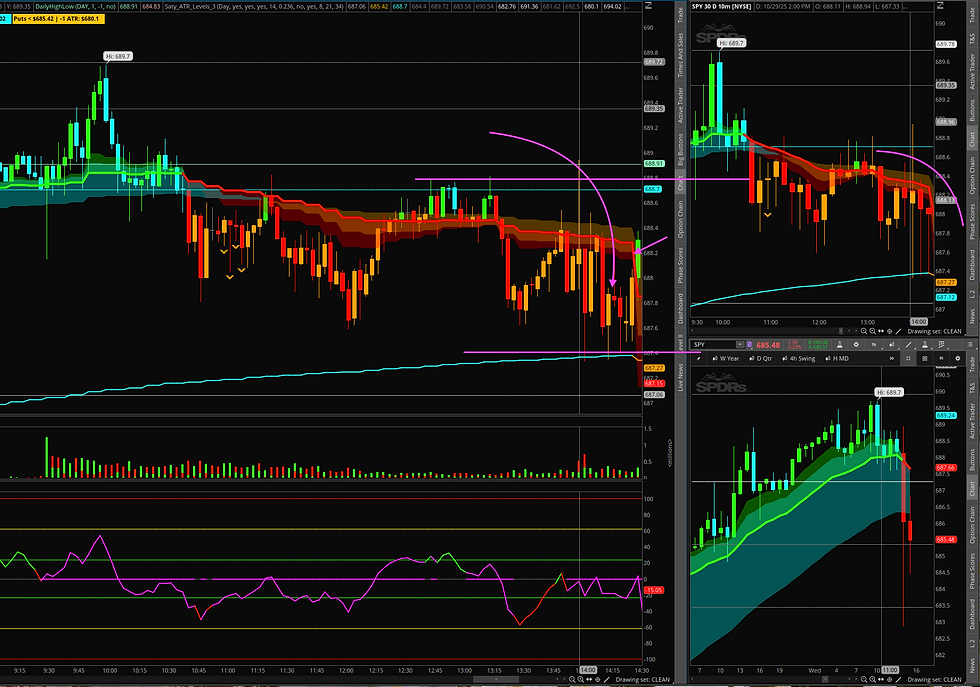Click the DailyHighLow study label

point(75,6)
